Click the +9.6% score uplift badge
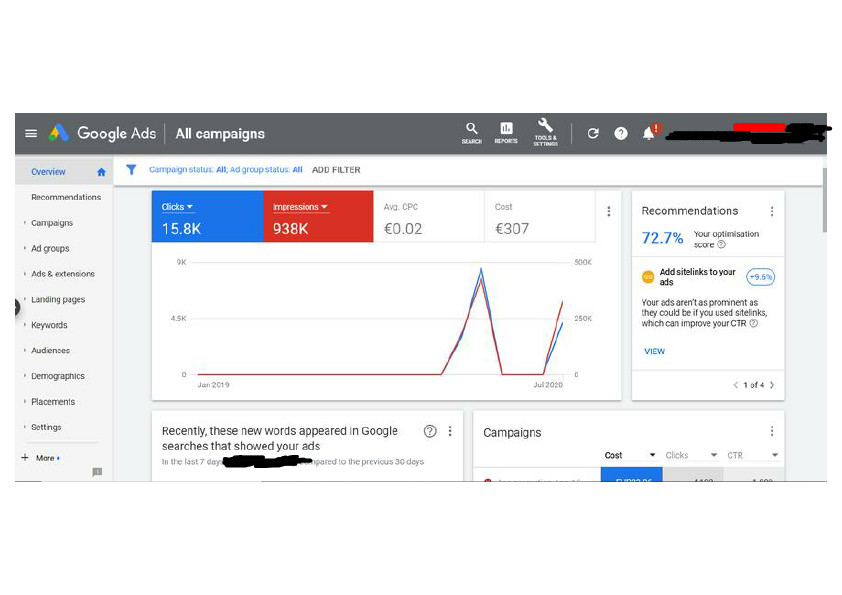This screenshot has width=842, height=595. 761,277
